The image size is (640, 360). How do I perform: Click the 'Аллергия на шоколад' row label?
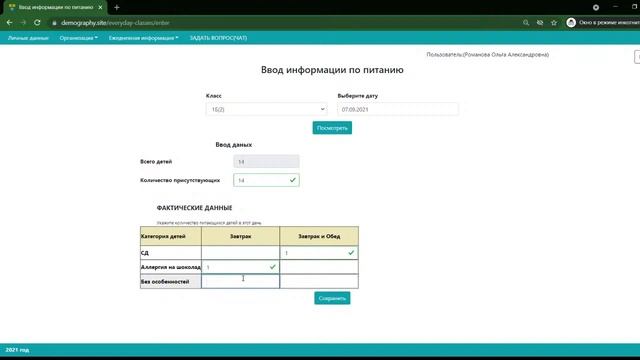171,267
